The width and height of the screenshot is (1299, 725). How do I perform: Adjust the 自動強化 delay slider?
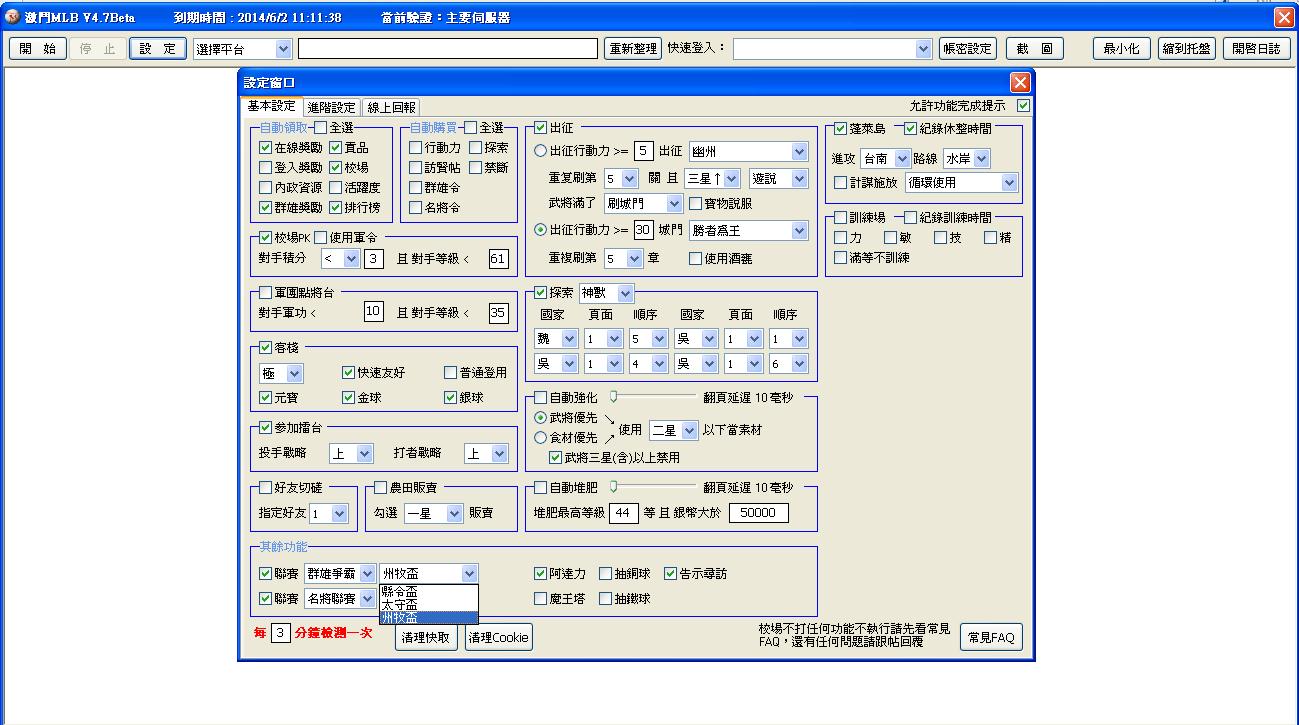[614, 398]
